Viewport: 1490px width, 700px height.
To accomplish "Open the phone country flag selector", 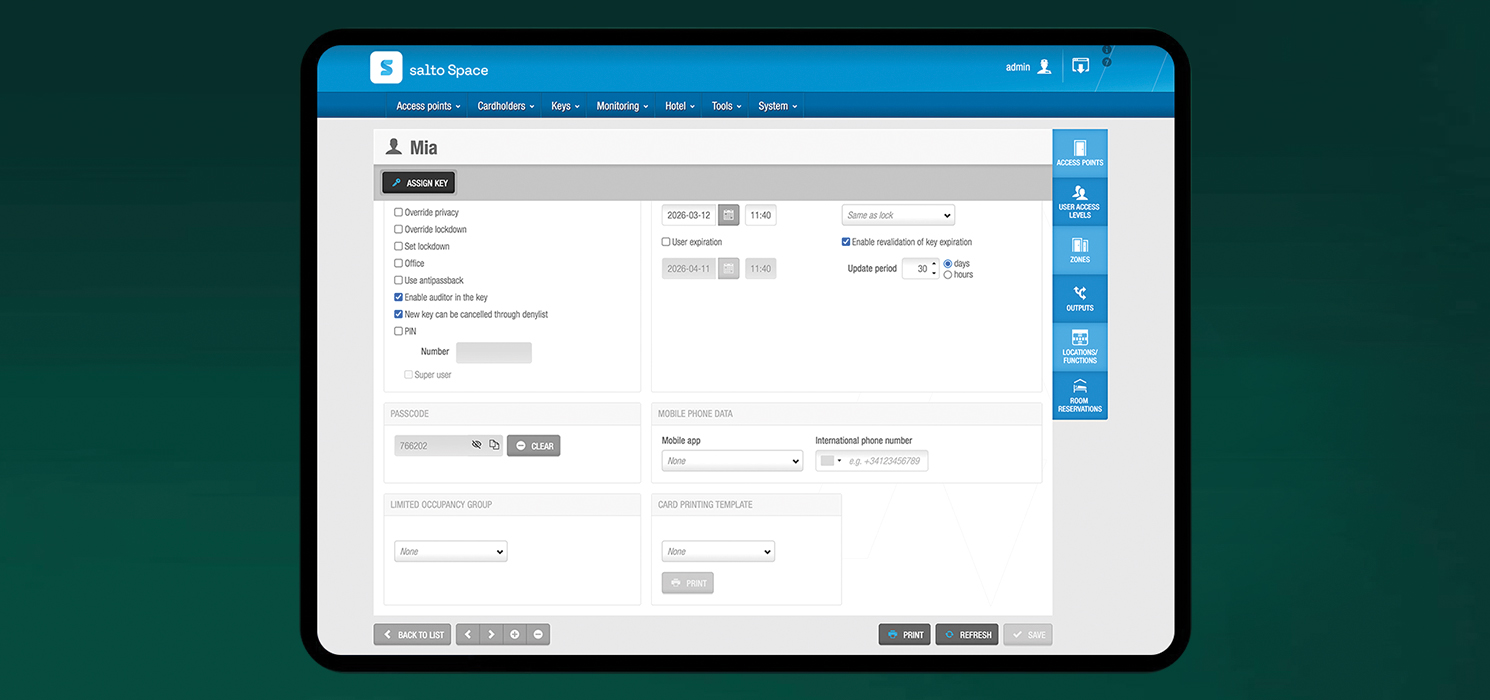I will point(831,461).
